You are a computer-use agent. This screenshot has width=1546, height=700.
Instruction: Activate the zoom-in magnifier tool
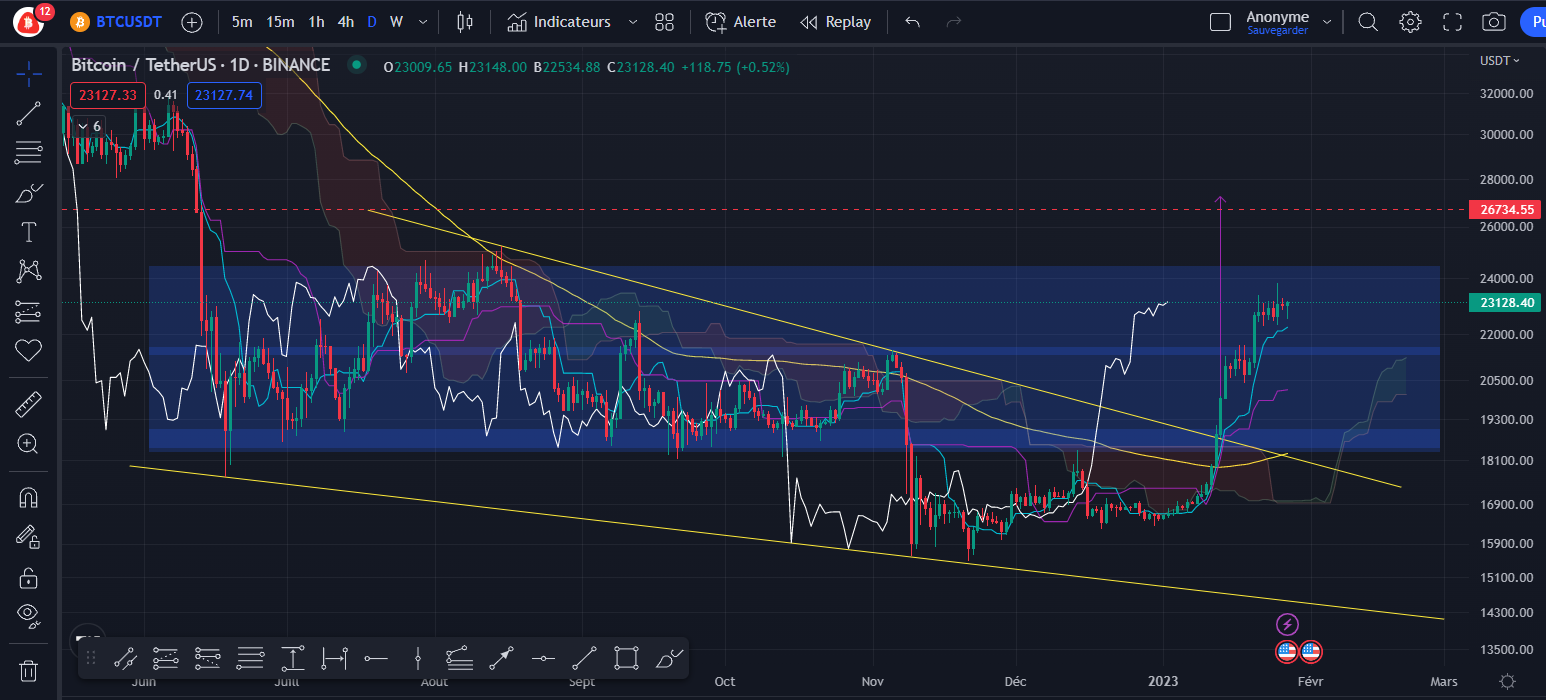click(x=28, y=444)
